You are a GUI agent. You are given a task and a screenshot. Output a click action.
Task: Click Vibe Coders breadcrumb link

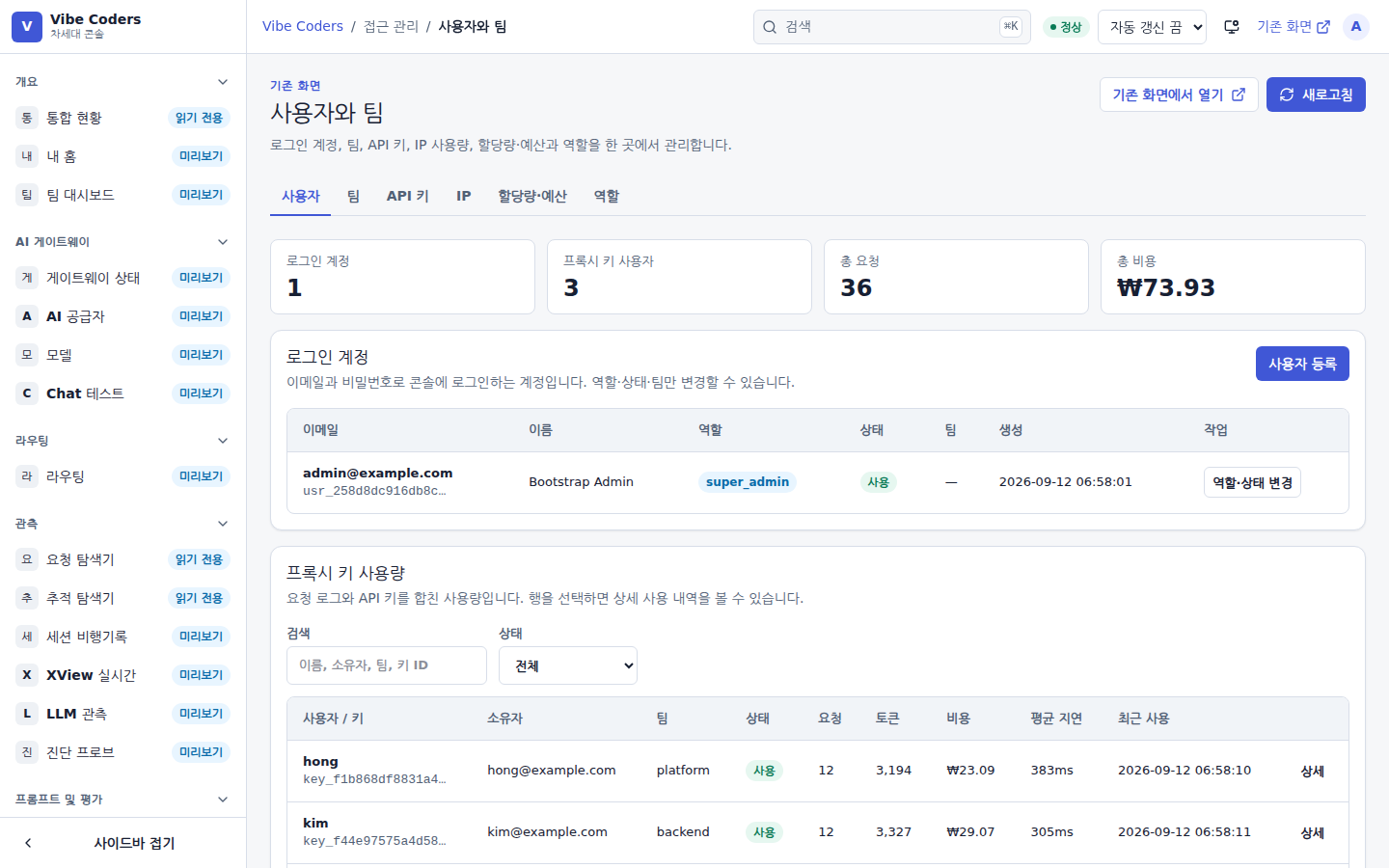click(303, 26)
